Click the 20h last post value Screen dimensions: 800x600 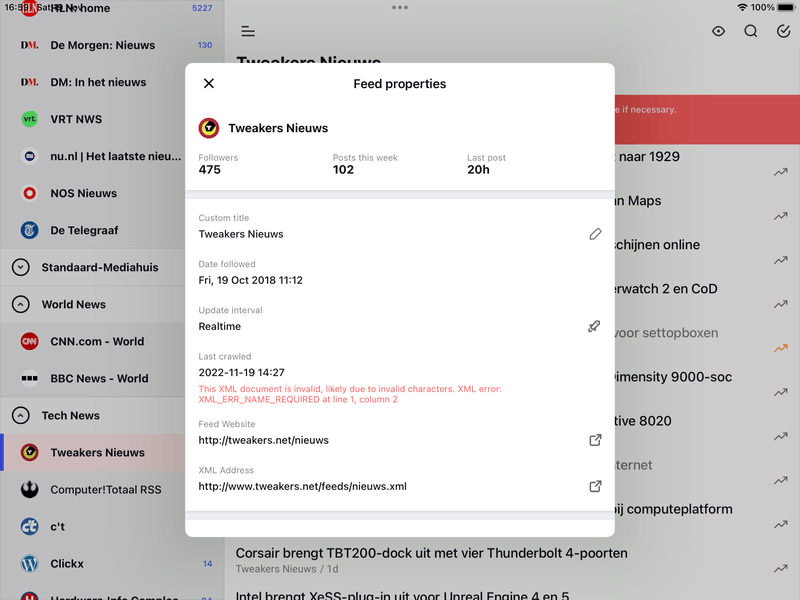click(x=479, y=169)
